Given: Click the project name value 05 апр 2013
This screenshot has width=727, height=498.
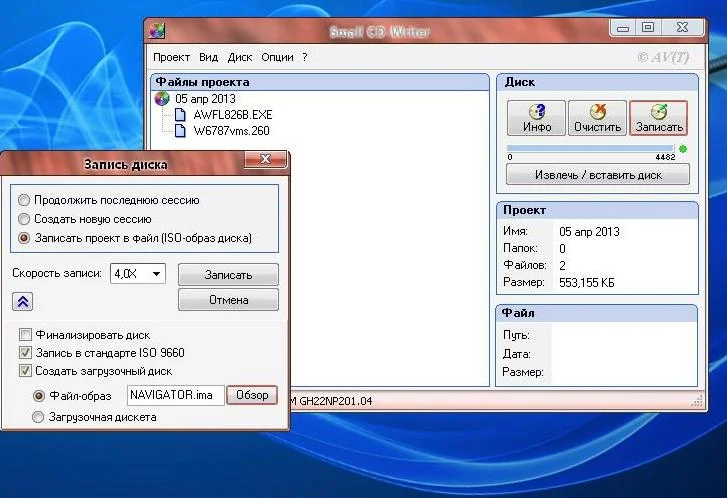Looking at the screenshot, I should (x=589, y=231).
